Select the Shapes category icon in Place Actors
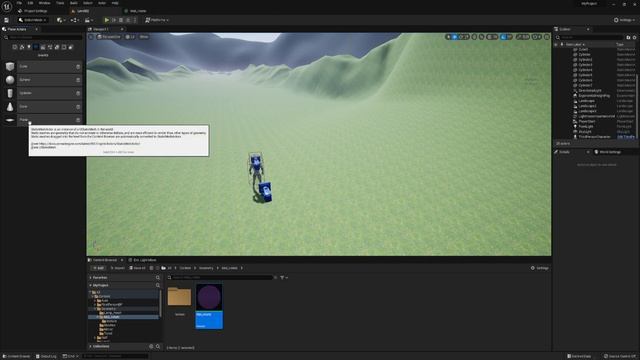This screenshot has width=640, height=360. [x=36, y=47]
